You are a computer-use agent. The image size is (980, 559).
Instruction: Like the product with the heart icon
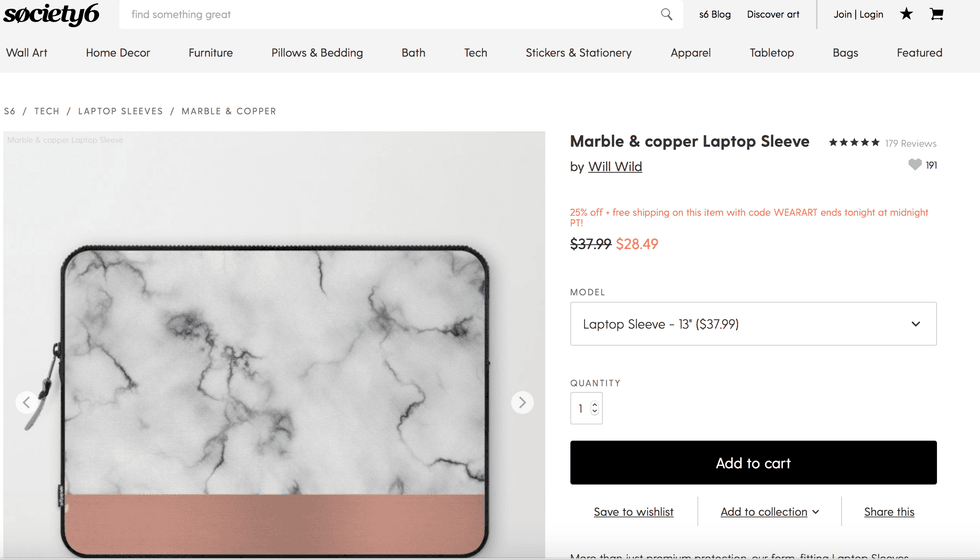pos(914,165)
